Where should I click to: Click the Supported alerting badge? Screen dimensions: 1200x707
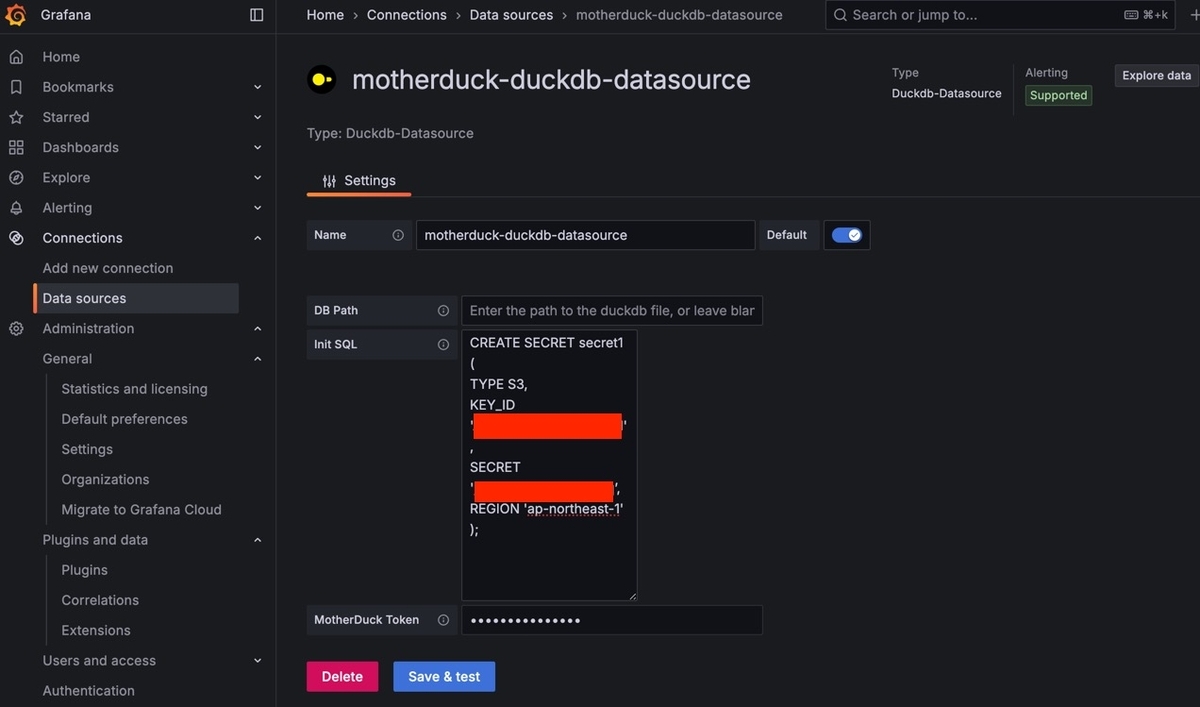tap(1058, 95)
